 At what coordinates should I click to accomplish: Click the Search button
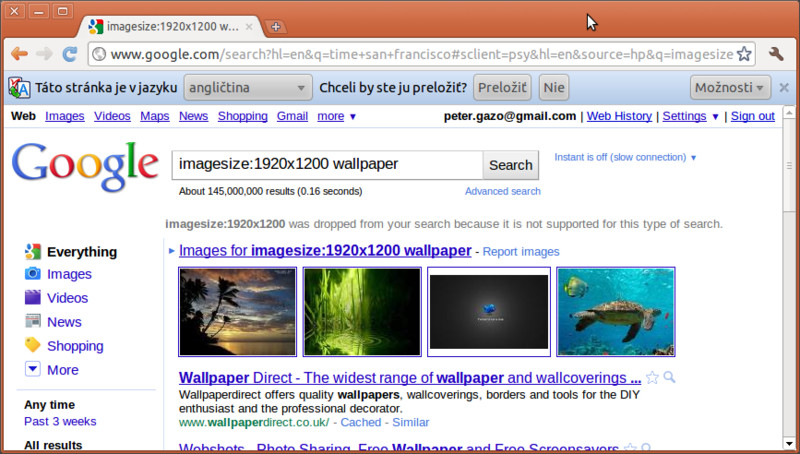511,165
